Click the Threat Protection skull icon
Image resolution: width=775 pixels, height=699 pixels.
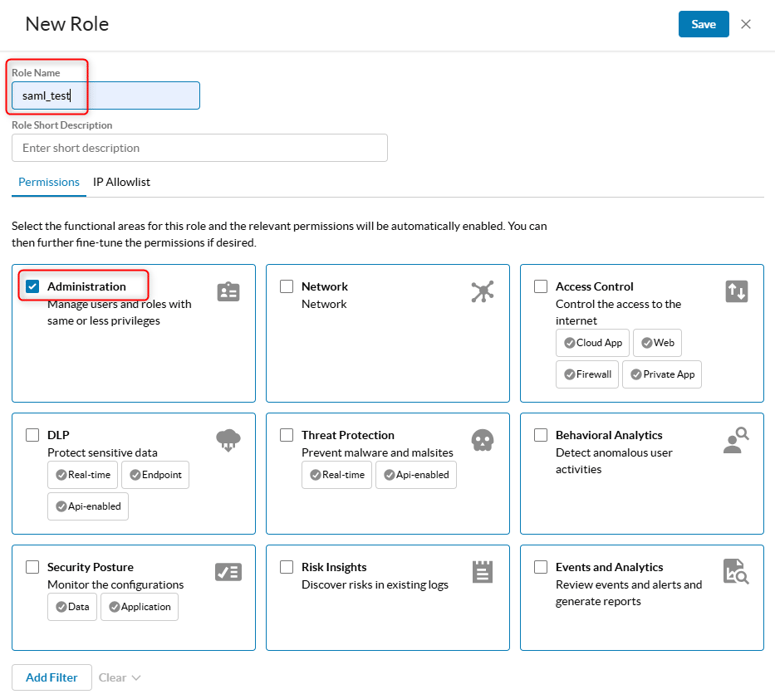(x=482, y=440)
